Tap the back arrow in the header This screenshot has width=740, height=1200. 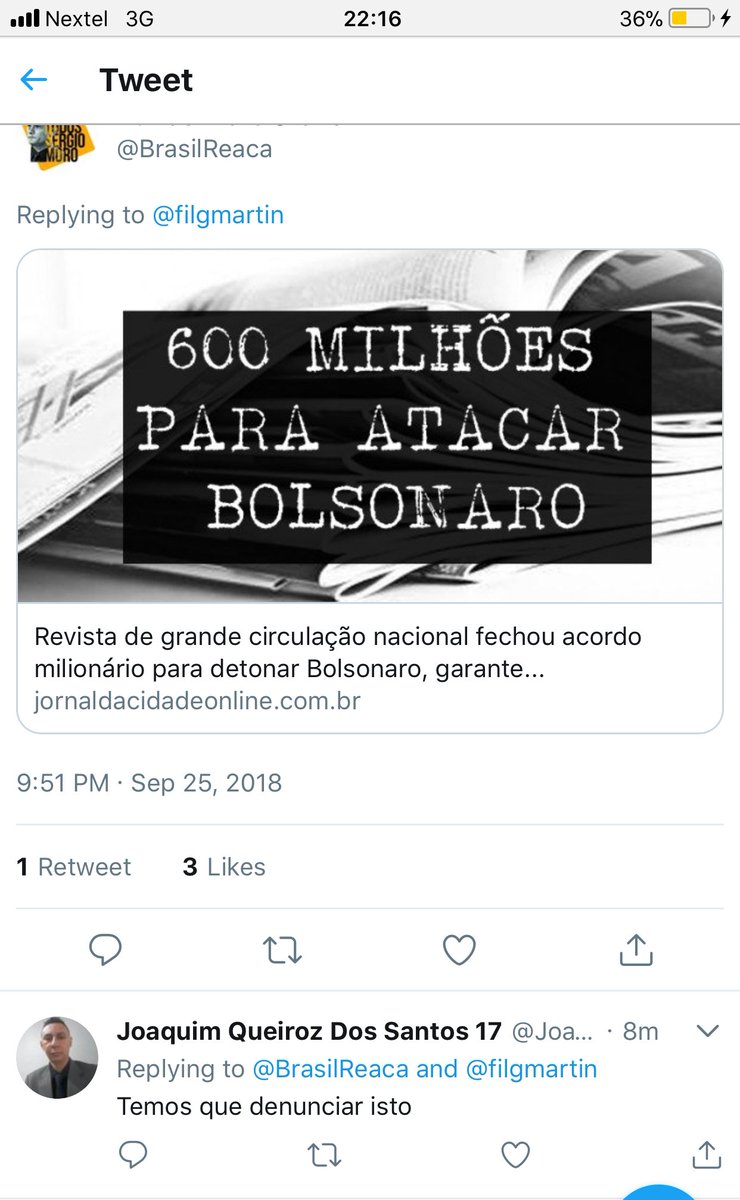click(x=34, y=80)
